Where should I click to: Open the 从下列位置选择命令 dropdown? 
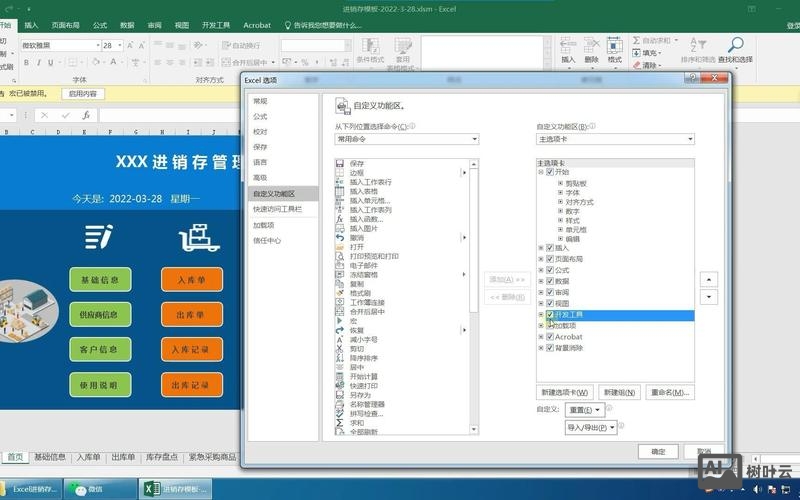pyautogui.click(x=407, y=139)
